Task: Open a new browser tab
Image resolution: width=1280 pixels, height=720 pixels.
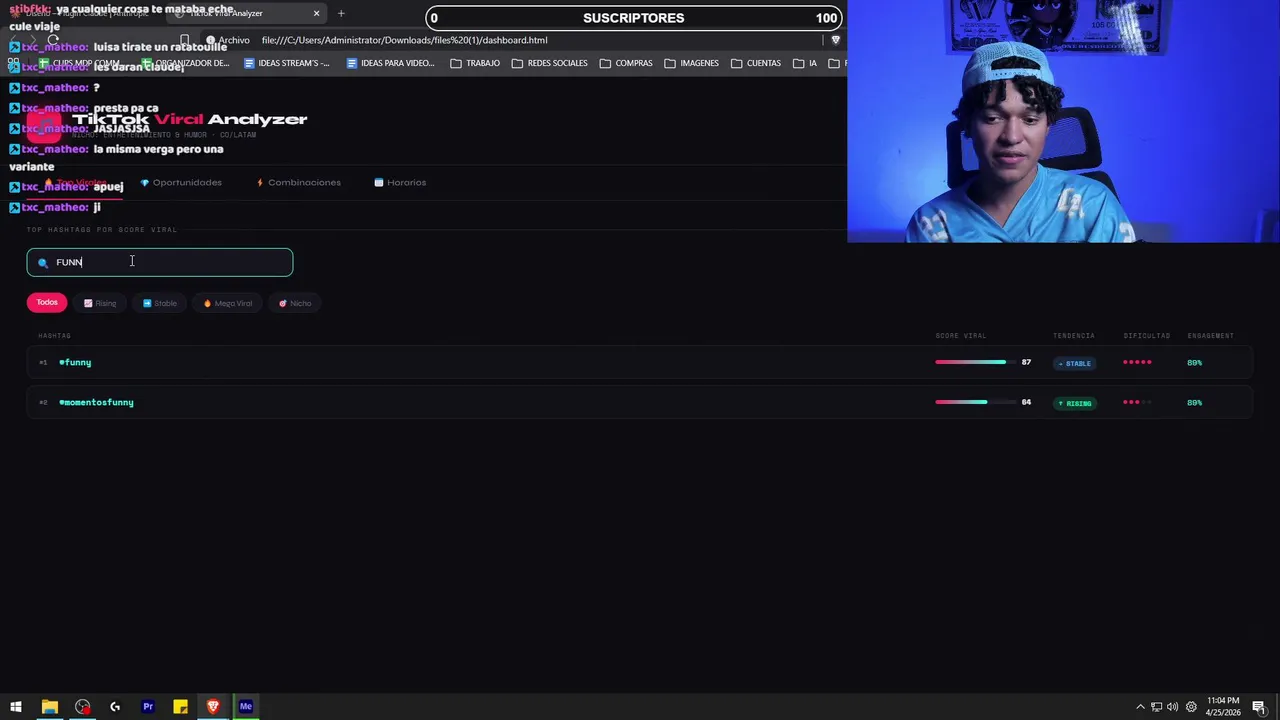Action: pyautogui.click(x=341, y=13)
